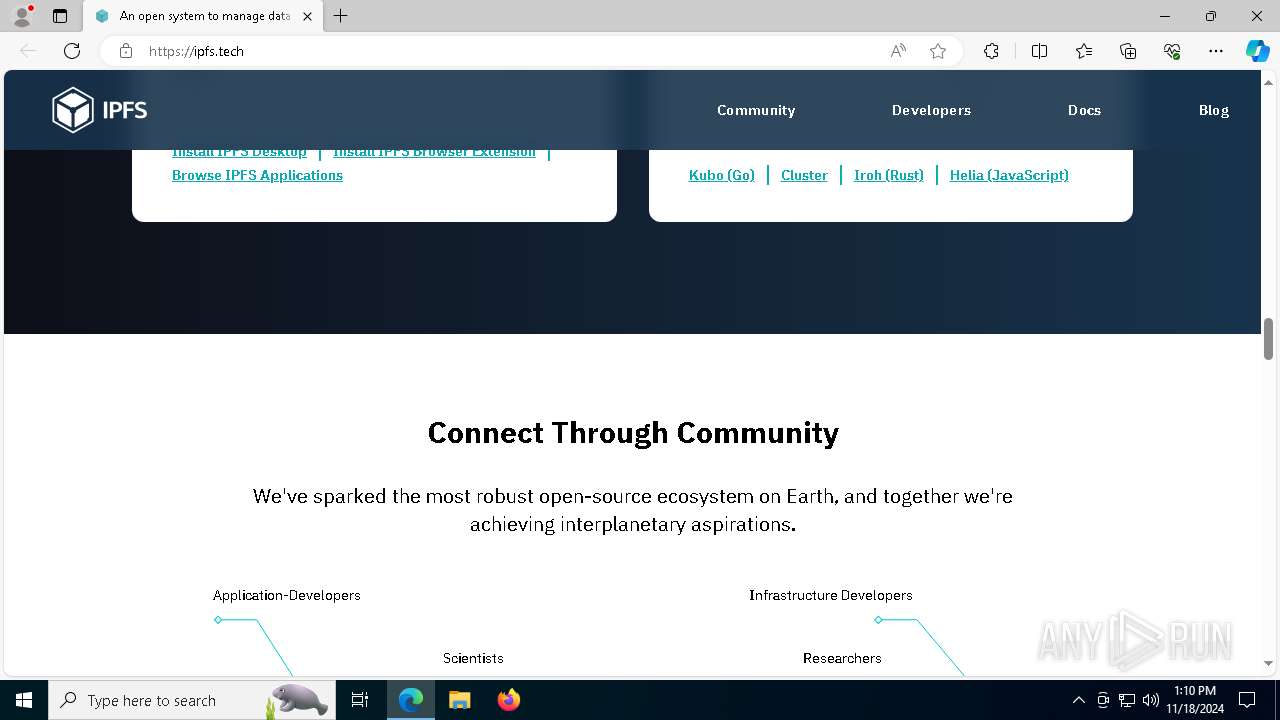The height and width of the screenshot is (720, 1280).
Task: Open Browser essentials heart icon
Action: 1172,51
